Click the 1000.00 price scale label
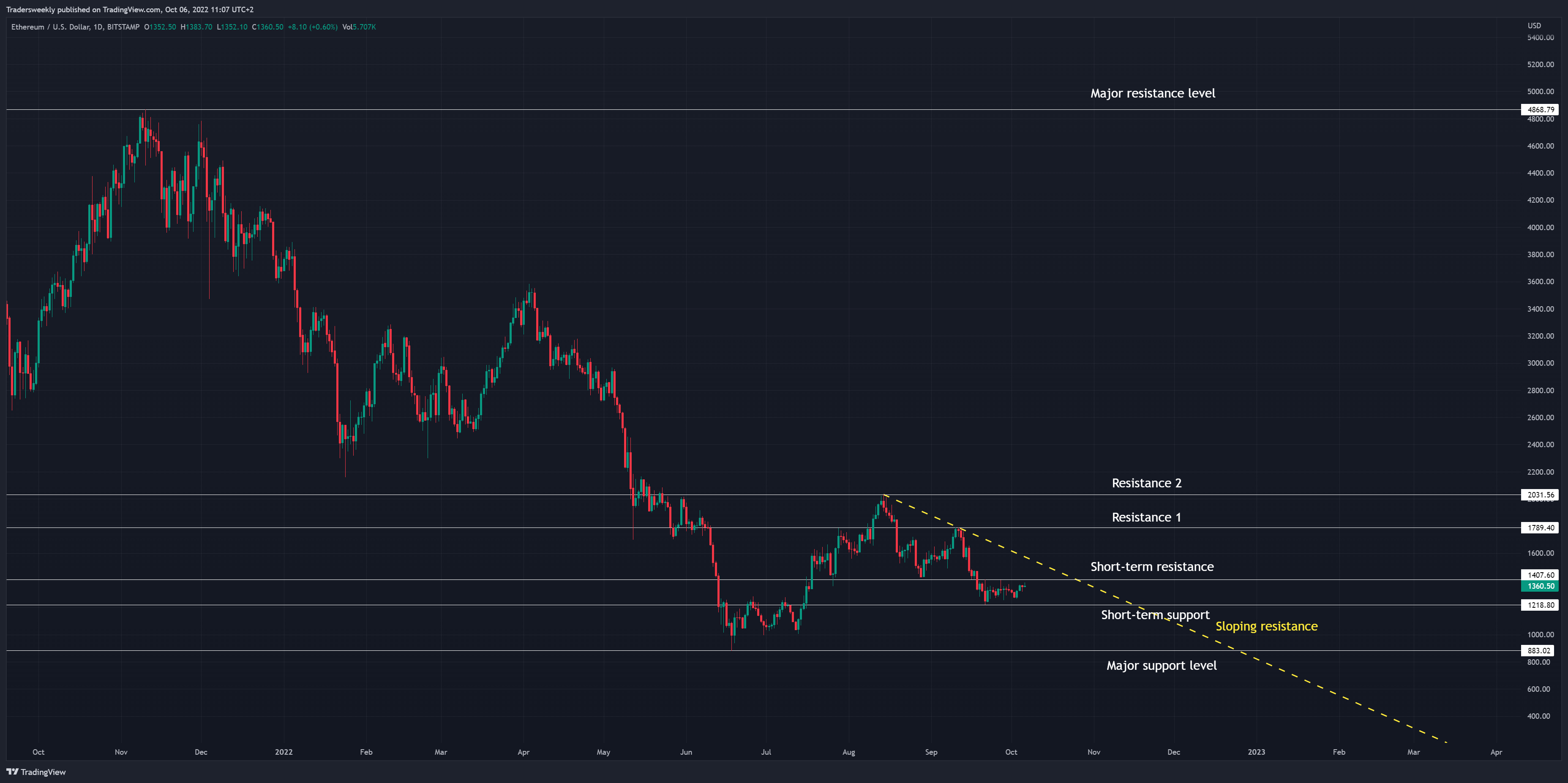Screen dimensions: 1568x783 (x=1540, y=635)
